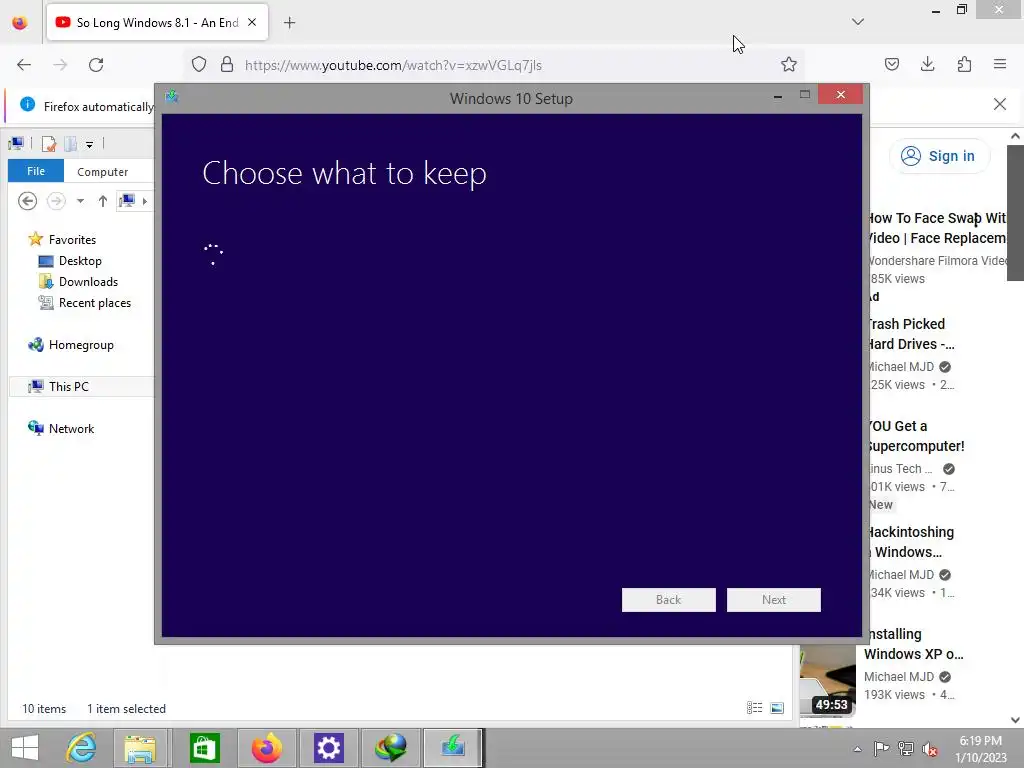Go up one folder level in Explorer
The width and height of the screenshot is (1024, 768).
(103, 201)
